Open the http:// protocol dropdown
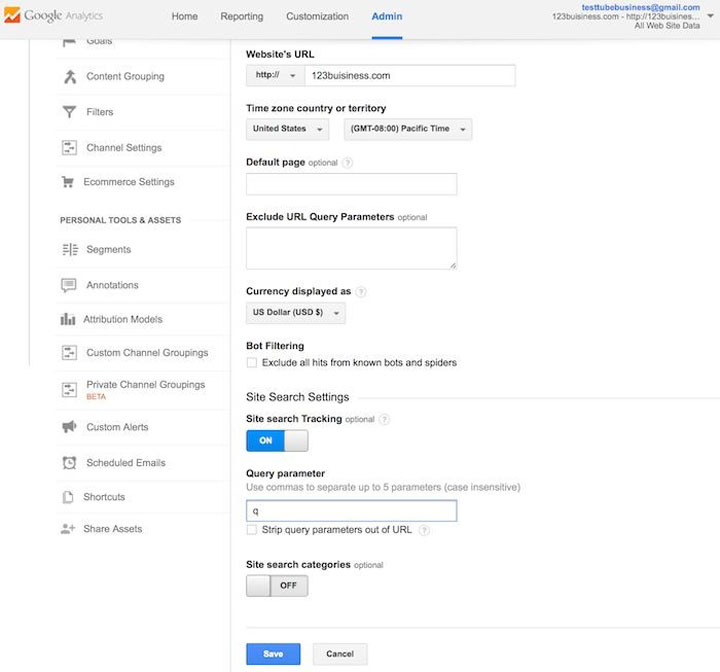The width and height of the screenshot is (720, 672). (x=275, y=76)
